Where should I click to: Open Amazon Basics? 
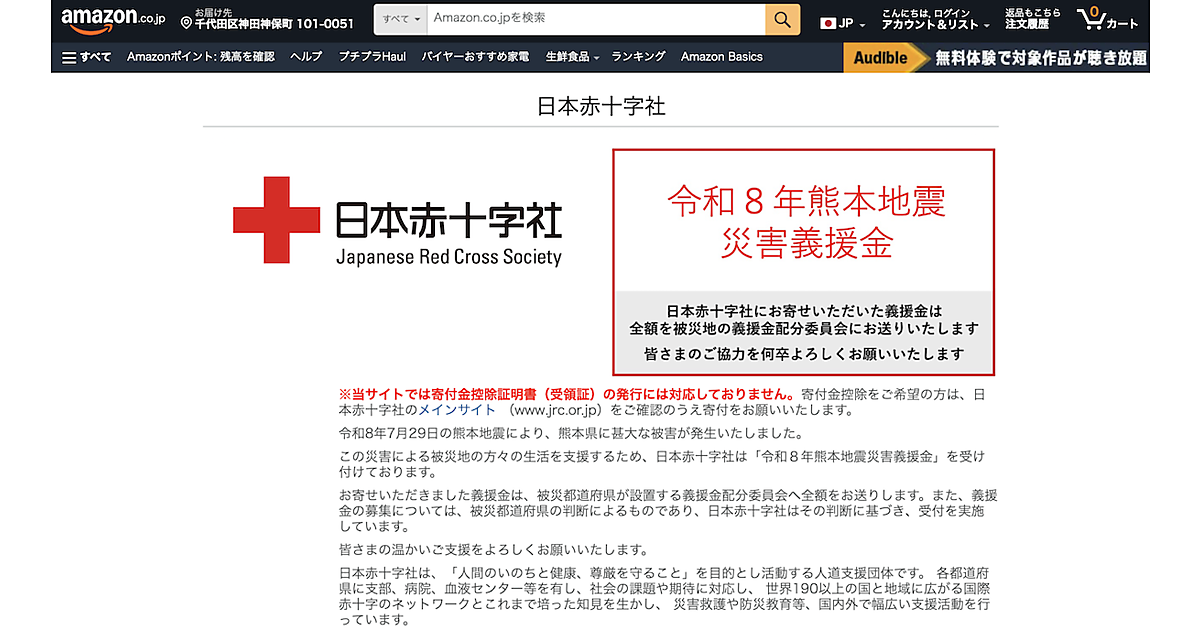point(722,57)
